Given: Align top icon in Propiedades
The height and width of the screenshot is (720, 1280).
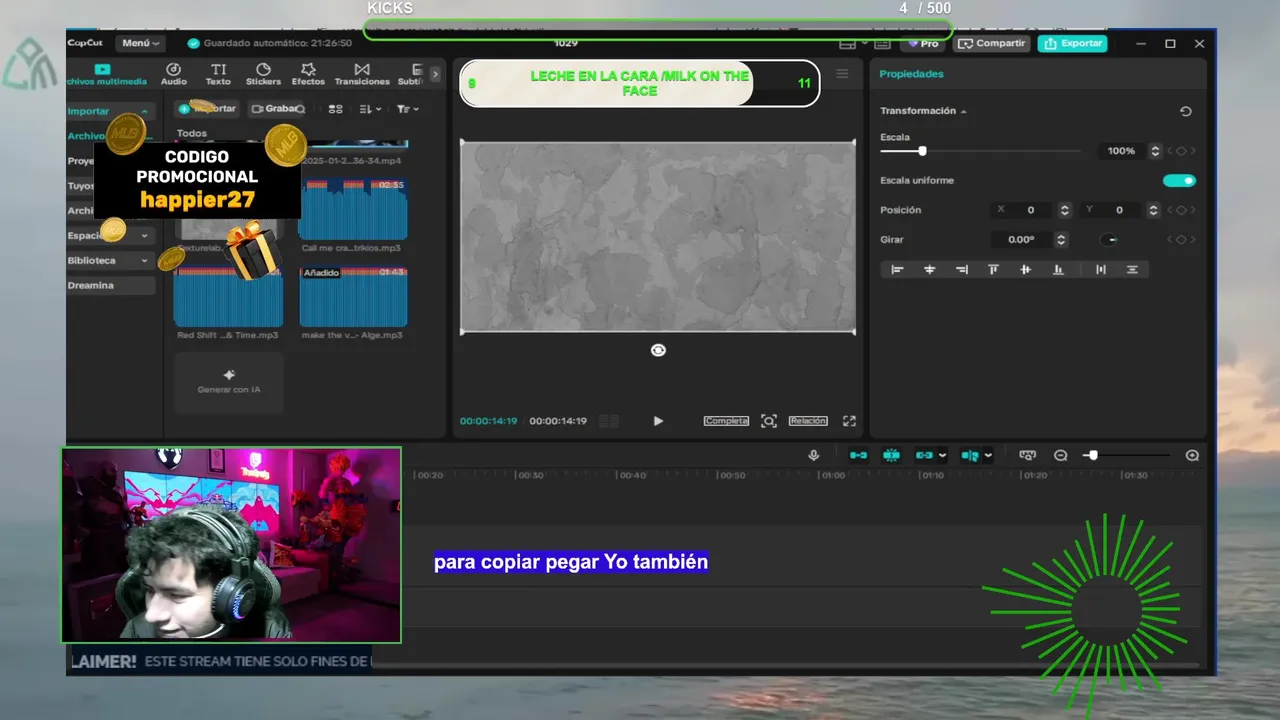Looking at the screenshot, I should tap(993, 269).
